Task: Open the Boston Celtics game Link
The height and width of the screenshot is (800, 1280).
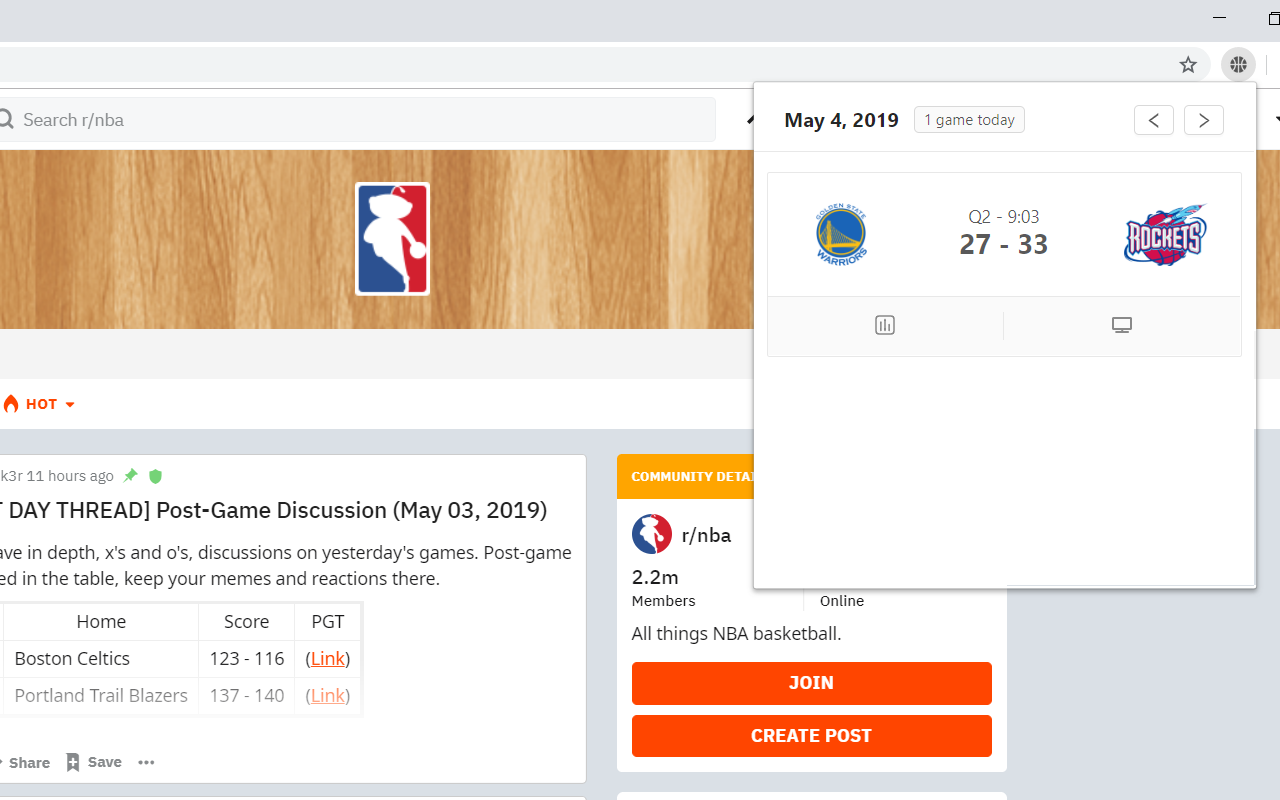Action: [328, 659]
